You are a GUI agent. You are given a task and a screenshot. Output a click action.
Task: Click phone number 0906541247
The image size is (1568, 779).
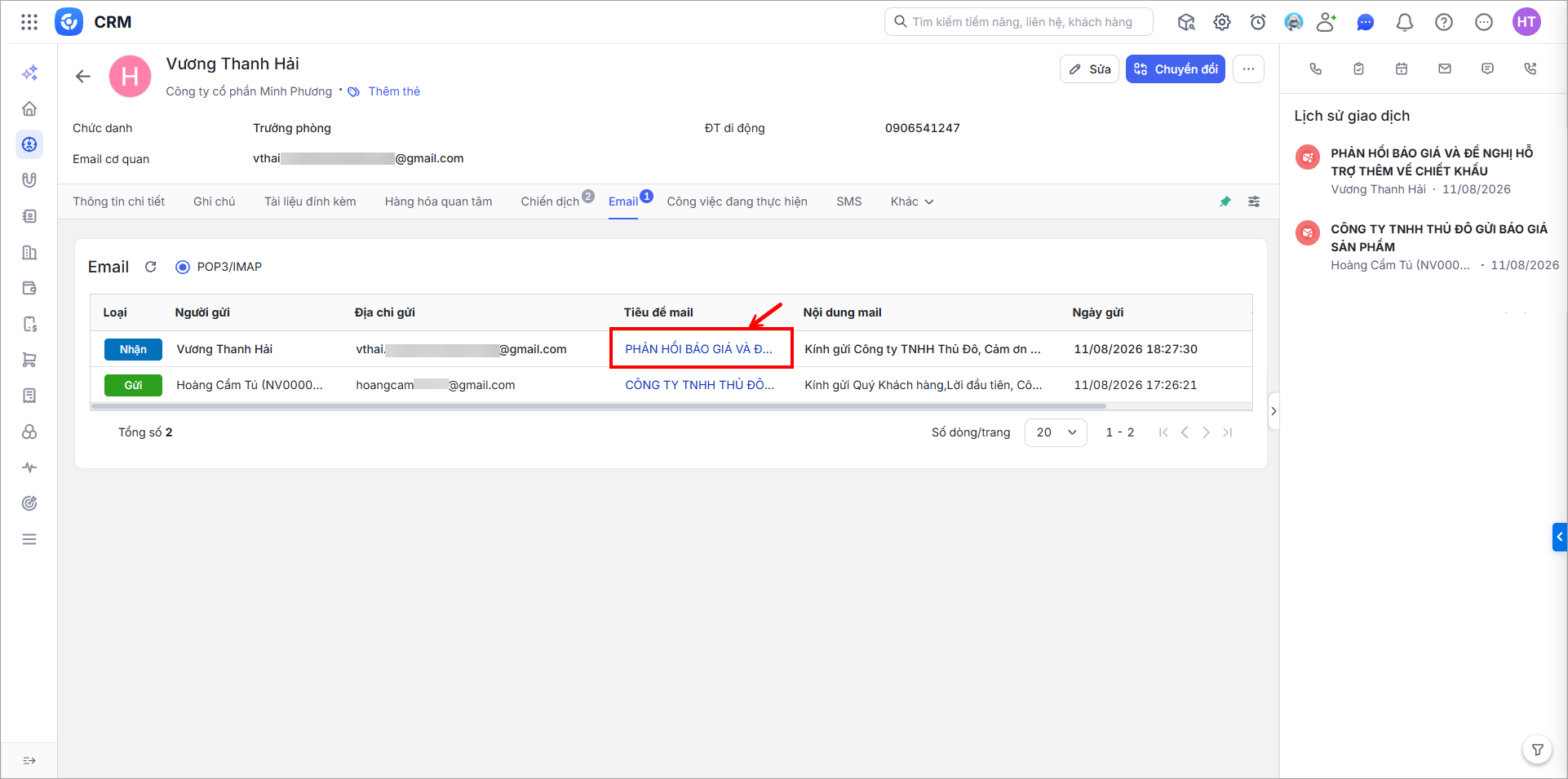click(922, 128)
